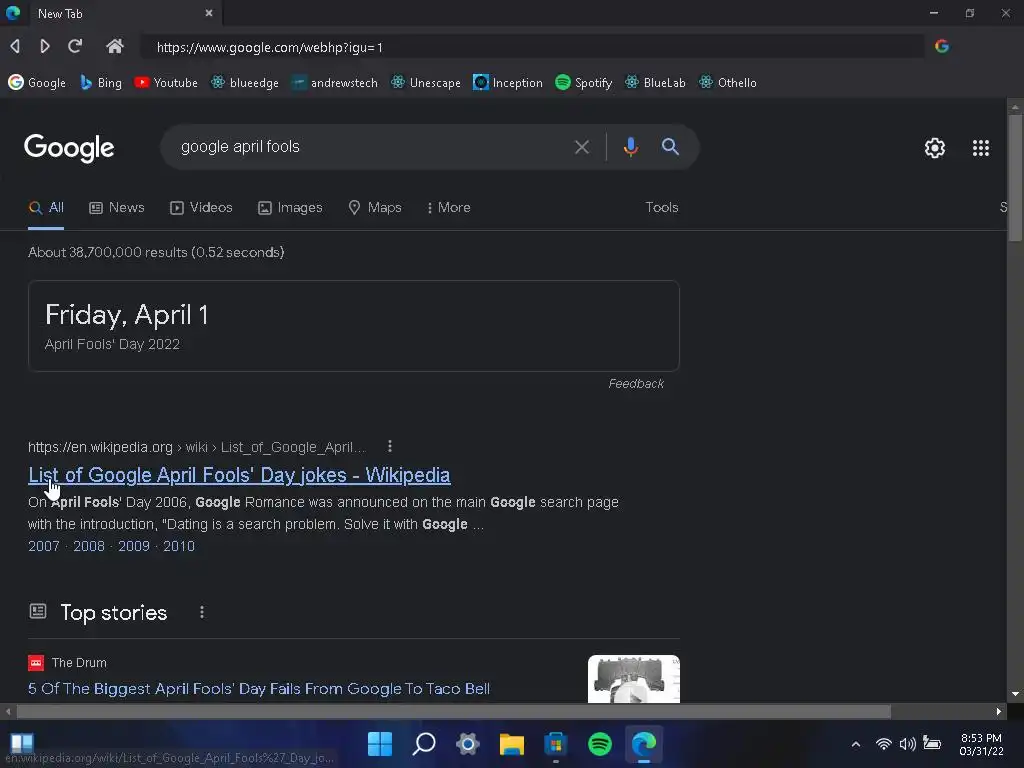Clear the search box with X
The width and height of the screenshot is (1024, 768).
point(581,147)
